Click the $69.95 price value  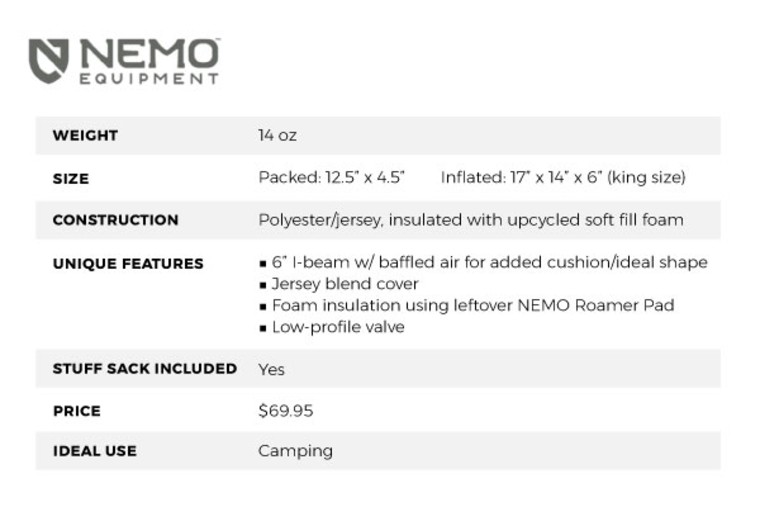(x=286, y=411)
